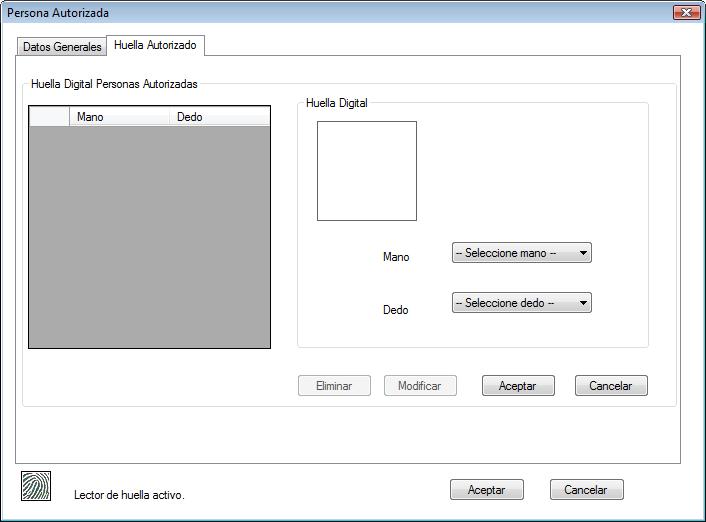Click the Dedo column header in grid
Image resolution: width=706 pixels, height=522 pixels.
click(218, 117)
